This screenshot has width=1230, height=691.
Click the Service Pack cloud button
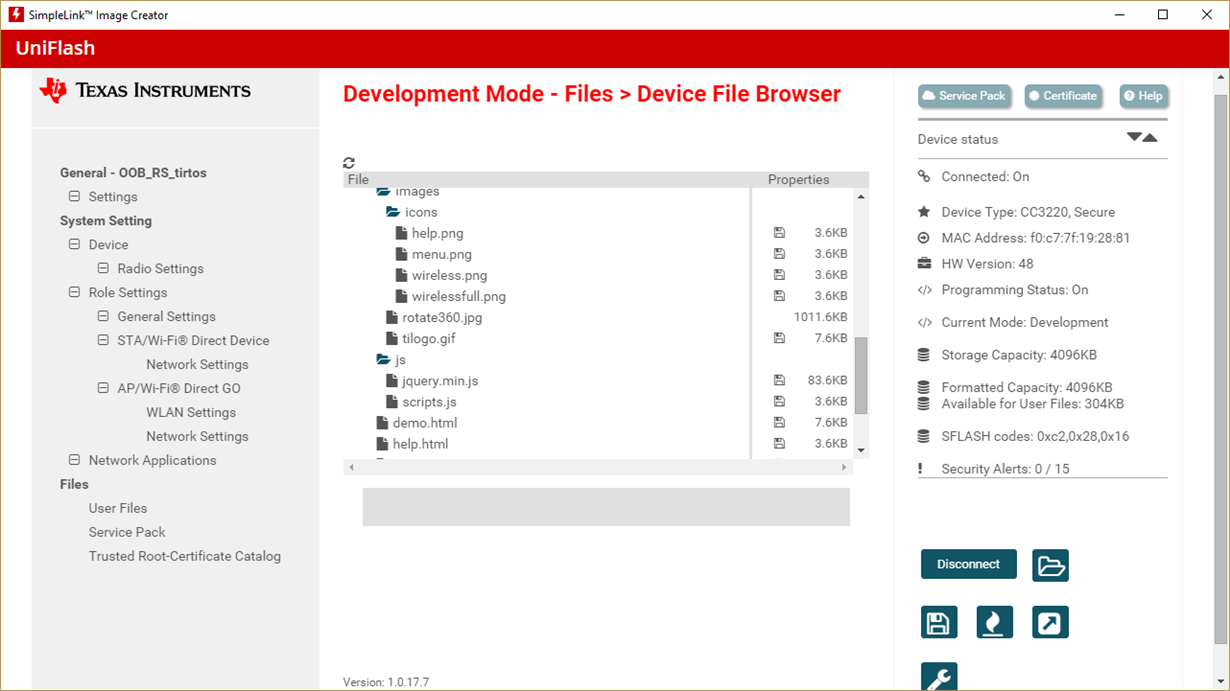coord(964,96)
